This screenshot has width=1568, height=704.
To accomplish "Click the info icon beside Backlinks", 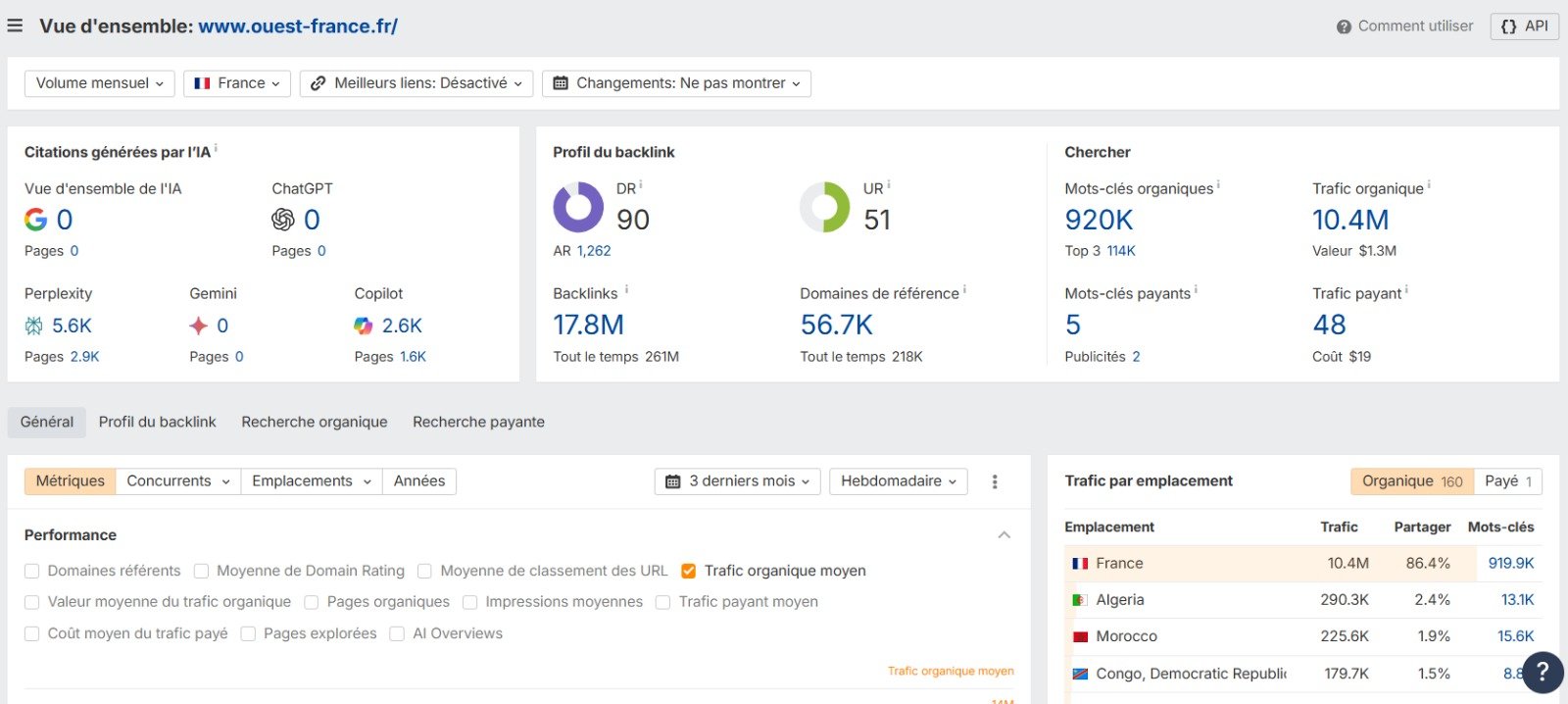I will click(x=626, y=290).
